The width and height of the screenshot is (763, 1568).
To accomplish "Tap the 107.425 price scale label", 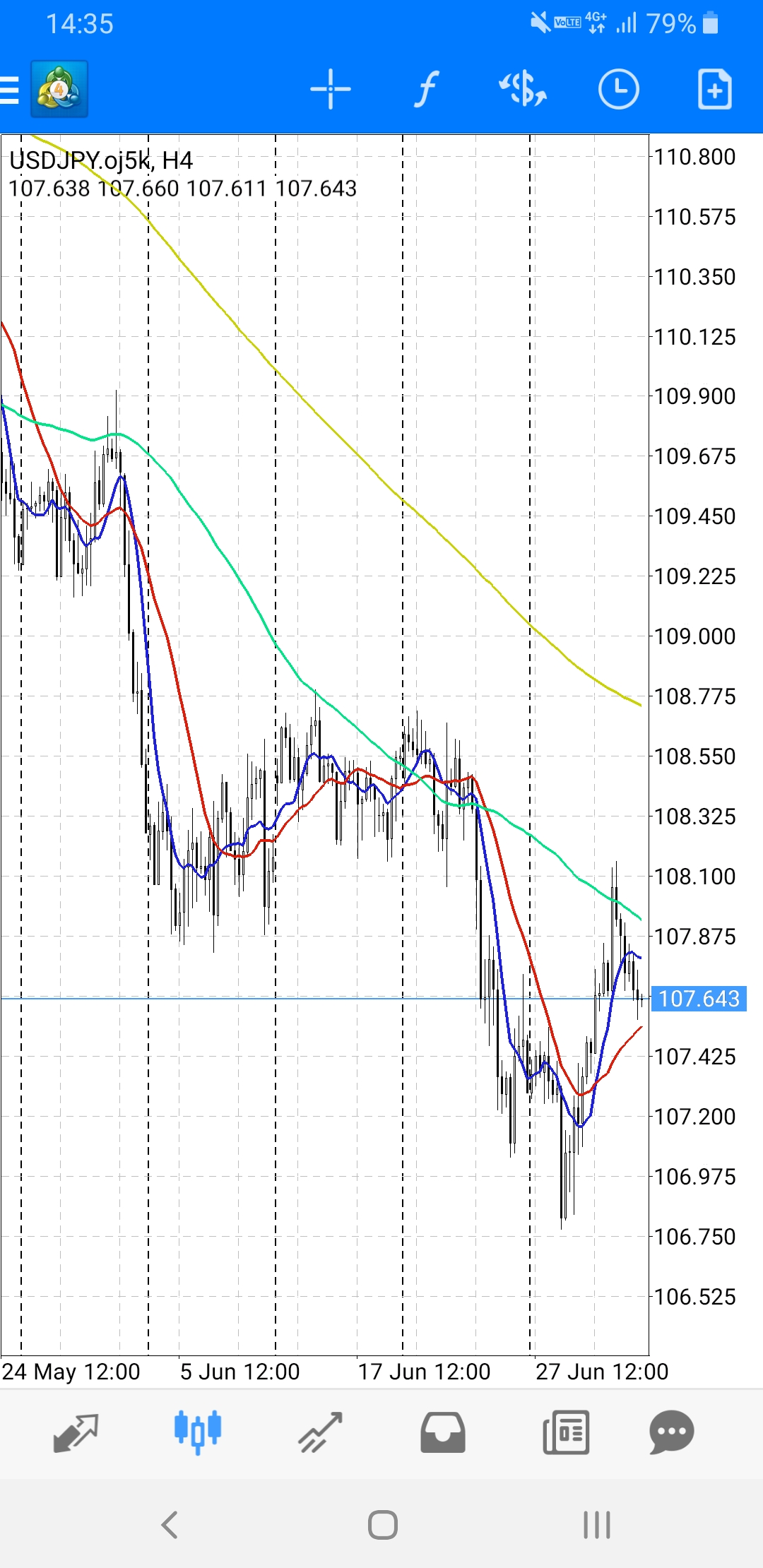I will (x=695, y=1057).
